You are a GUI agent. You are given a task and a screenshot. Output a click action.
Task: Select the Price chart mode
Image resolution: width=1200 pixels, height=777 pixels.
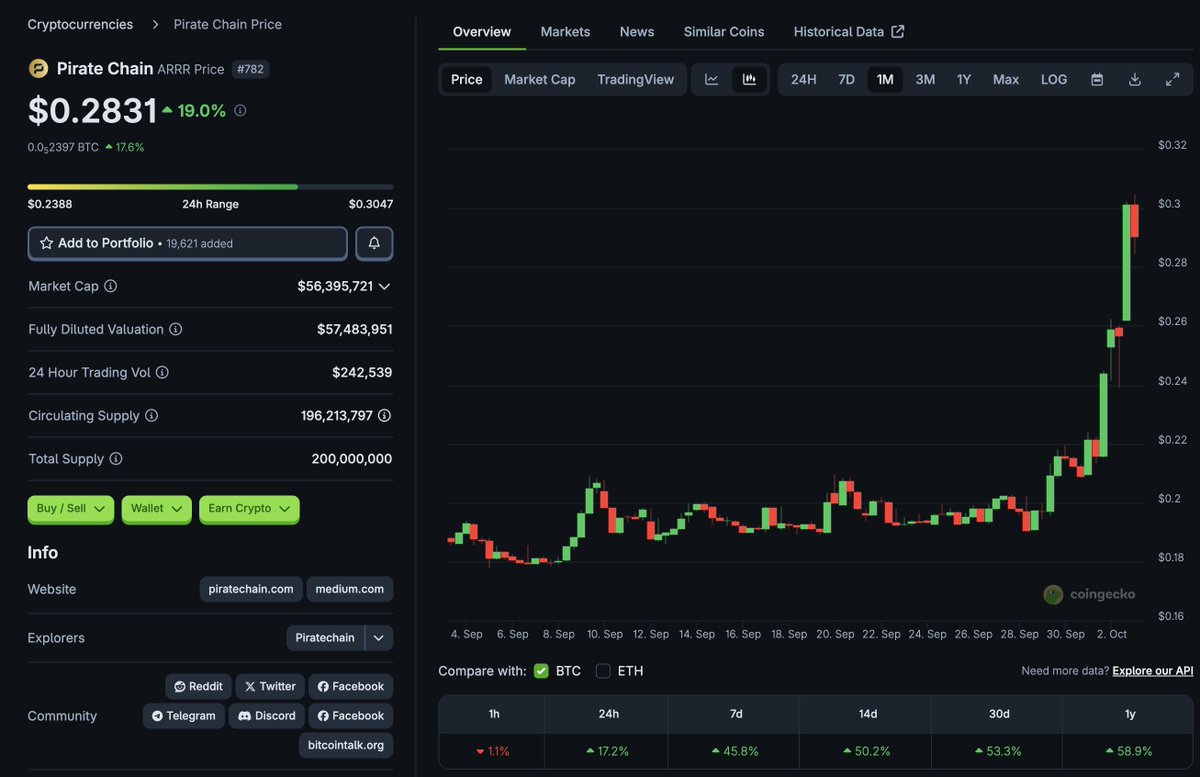tap(467, 80)
